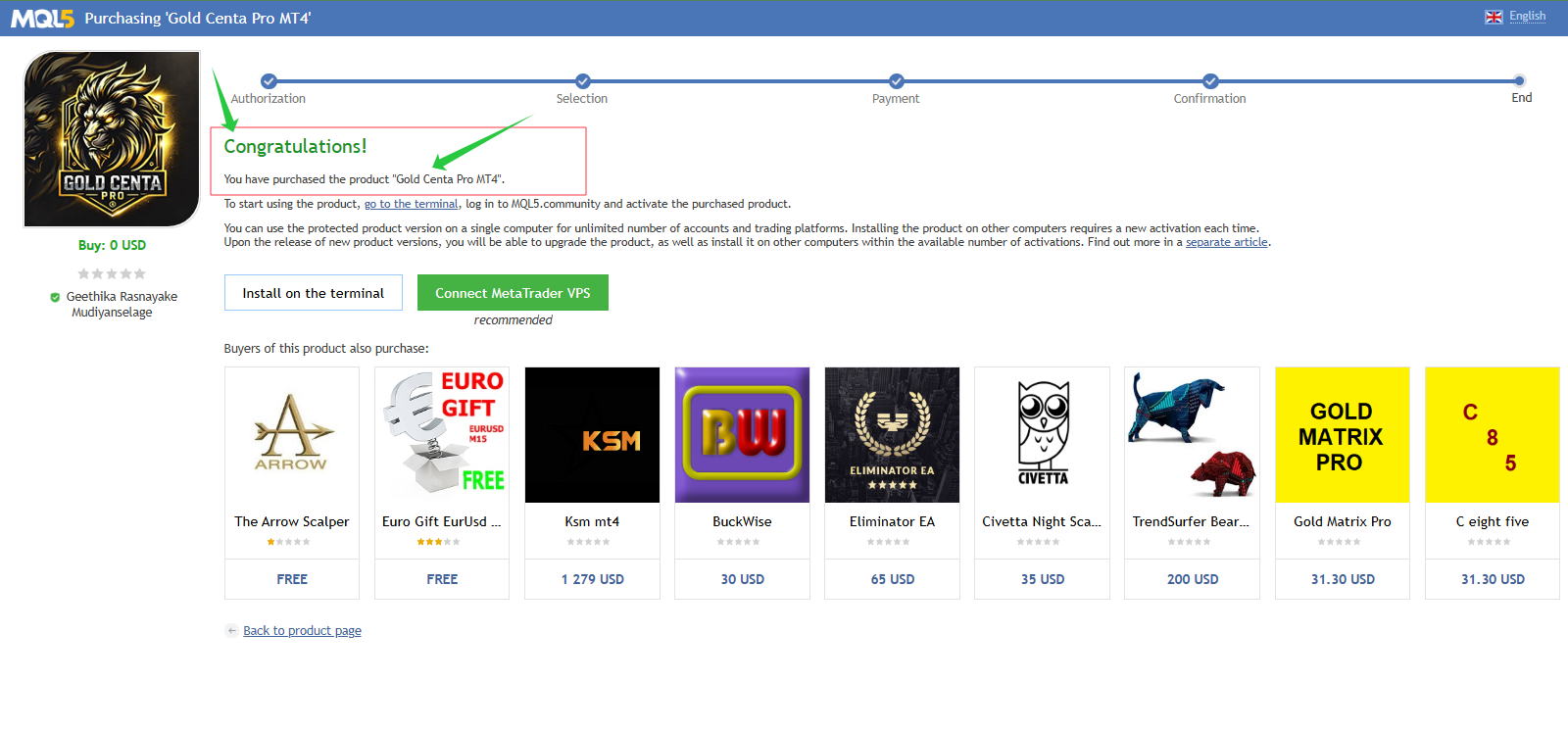Open the Eliminator EA product icon

tap(892, 435)
